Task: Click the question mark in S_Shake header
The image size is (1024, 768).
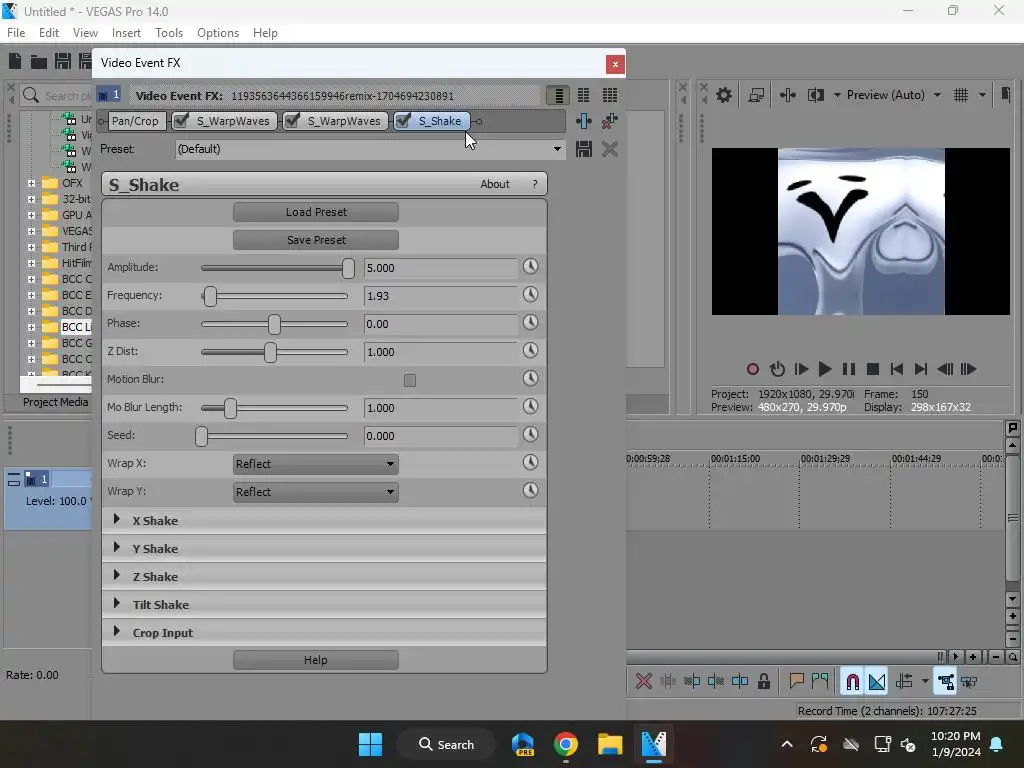Action: [x=535, y=184]
